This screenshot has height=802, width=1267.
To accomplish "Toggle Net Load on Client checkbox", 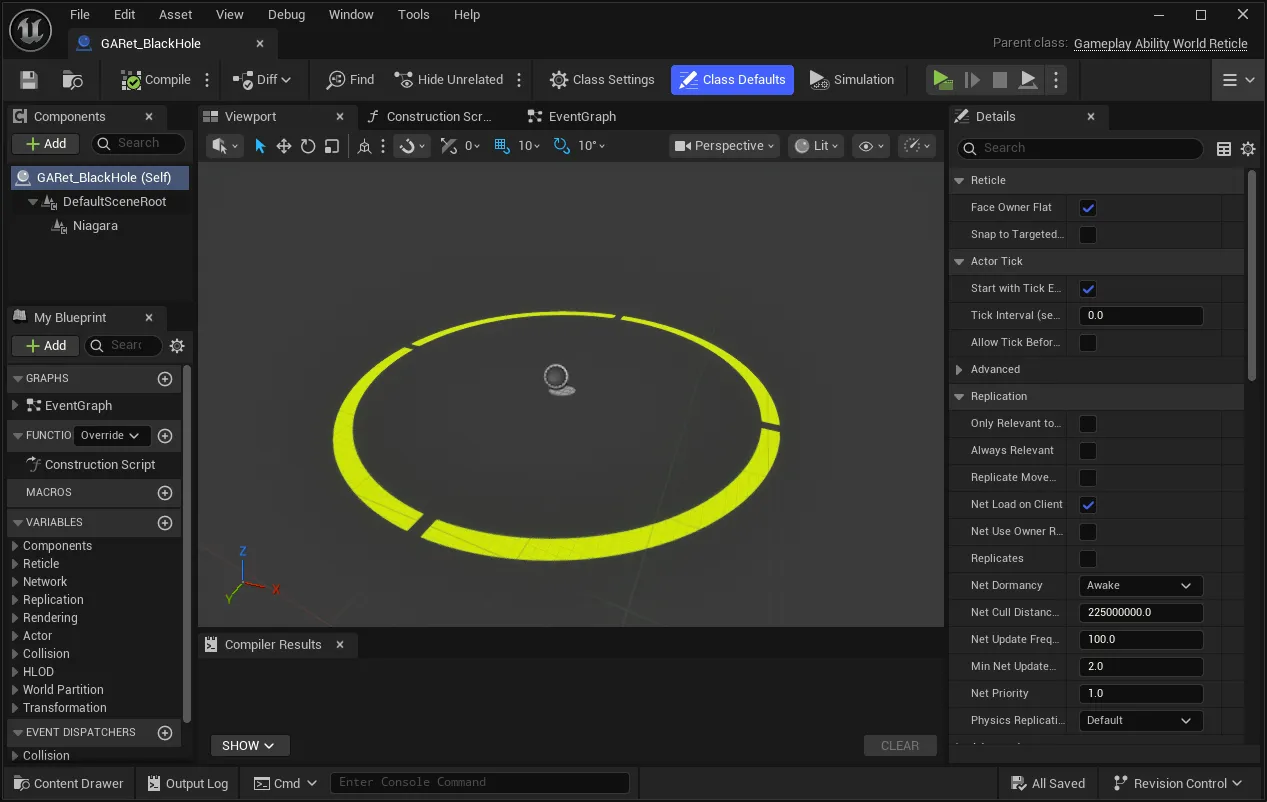I will [1088, 505].
